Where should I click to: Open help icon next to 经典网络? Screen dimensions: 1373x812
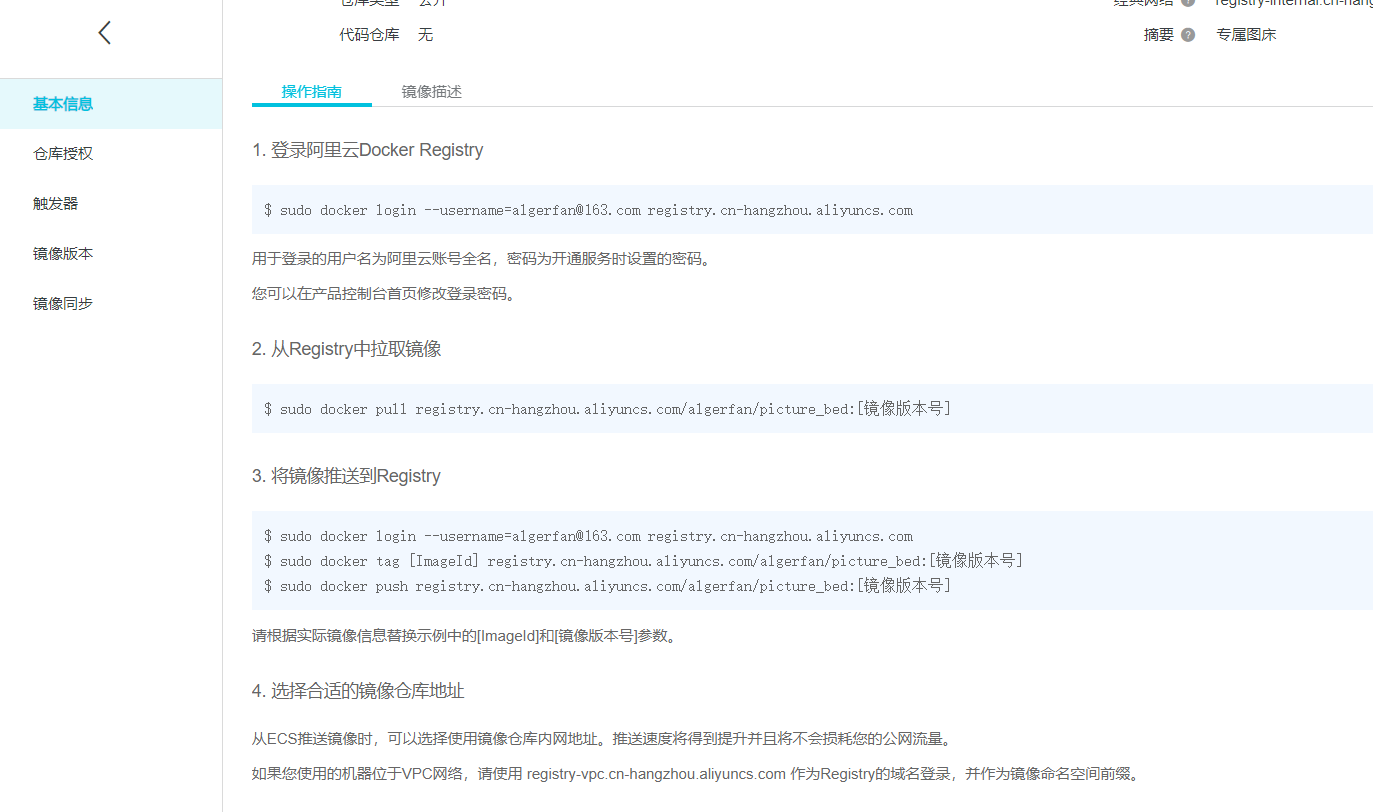pyautogui.click(x=1188, y=2)
